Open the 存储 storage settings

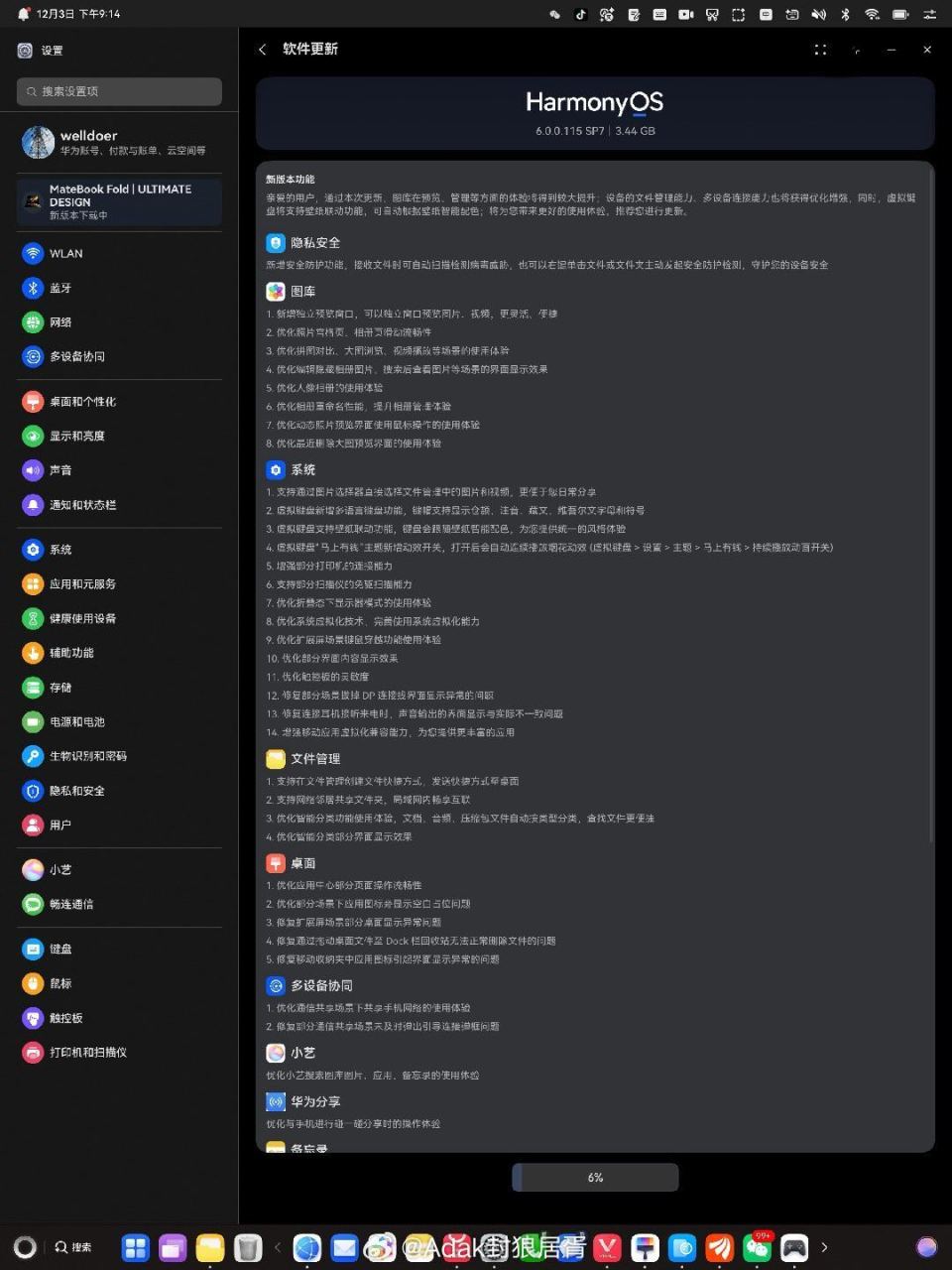point(119,687)
